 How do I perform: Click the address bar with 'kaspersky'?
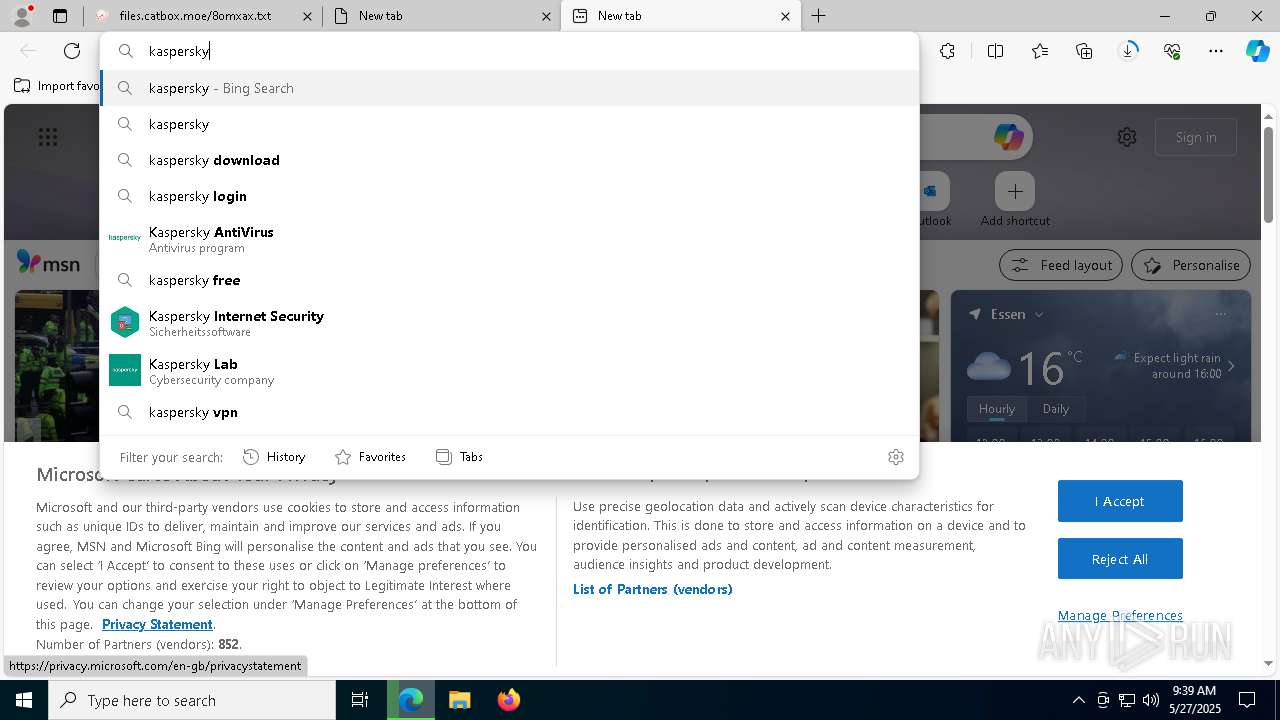point(509,51)
